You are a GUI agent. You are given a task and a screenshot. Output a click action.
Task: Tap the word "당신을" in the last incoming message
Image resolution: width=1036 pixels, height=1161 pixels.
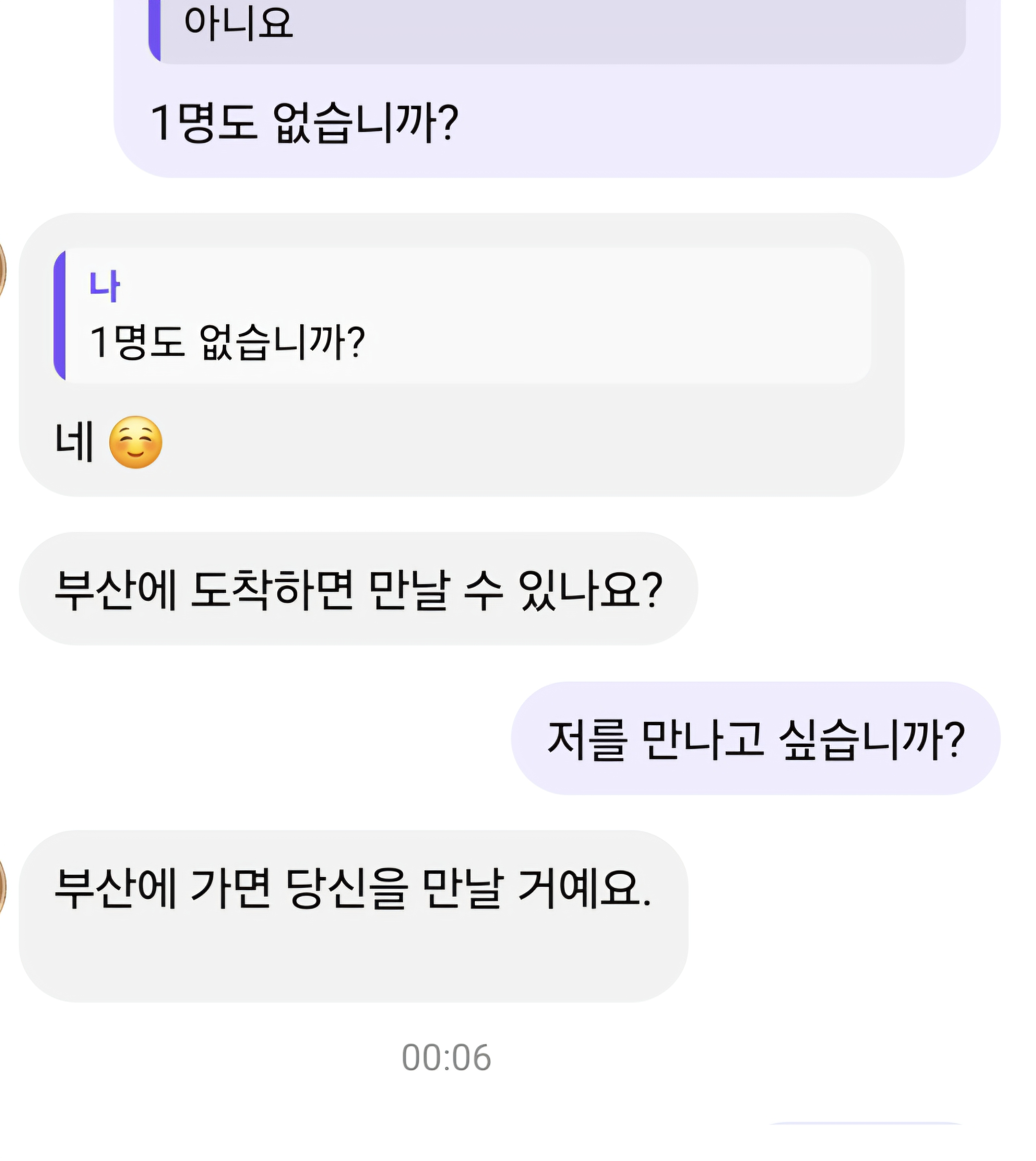tap(347, 888)
